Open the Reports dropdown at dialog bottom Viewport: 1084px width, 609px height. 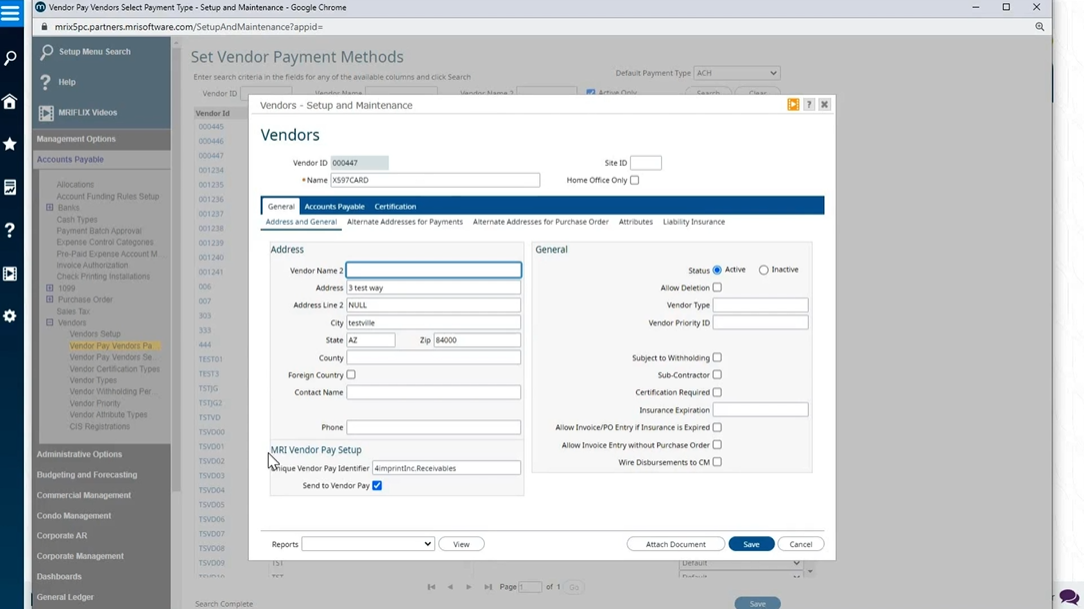(367, 544)
